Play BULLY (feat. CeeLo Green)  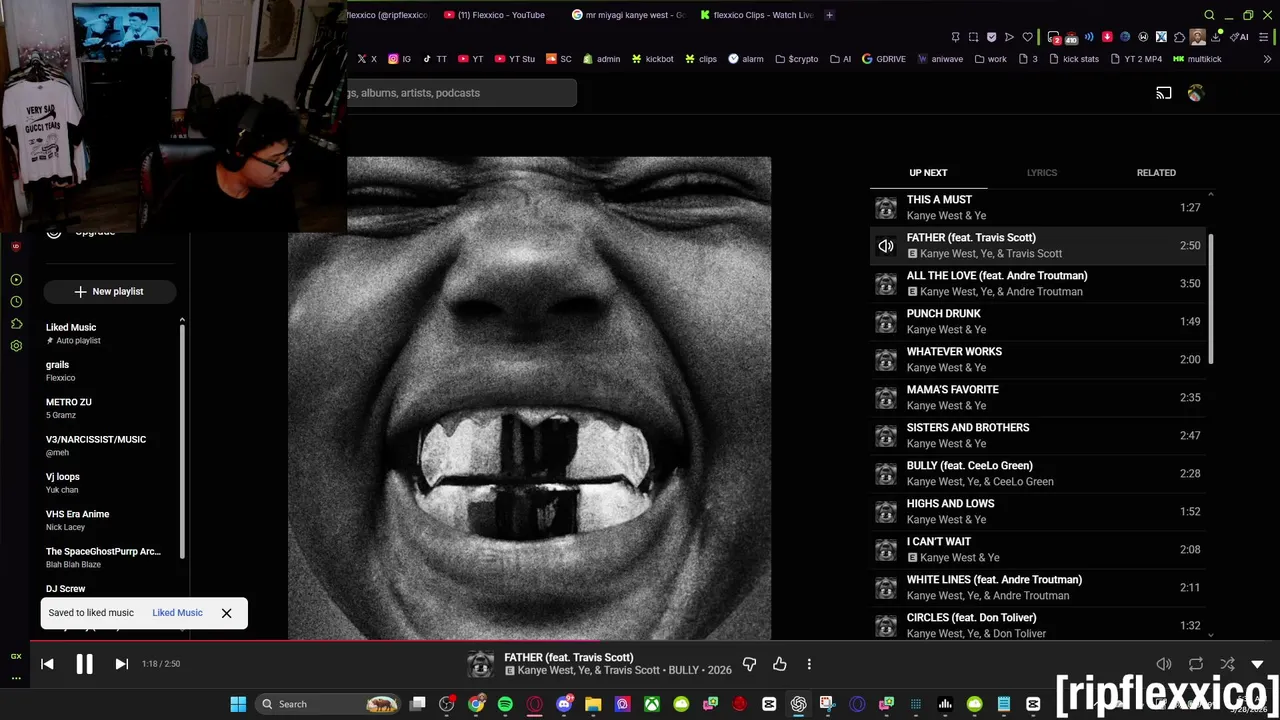coord(1038,474)
